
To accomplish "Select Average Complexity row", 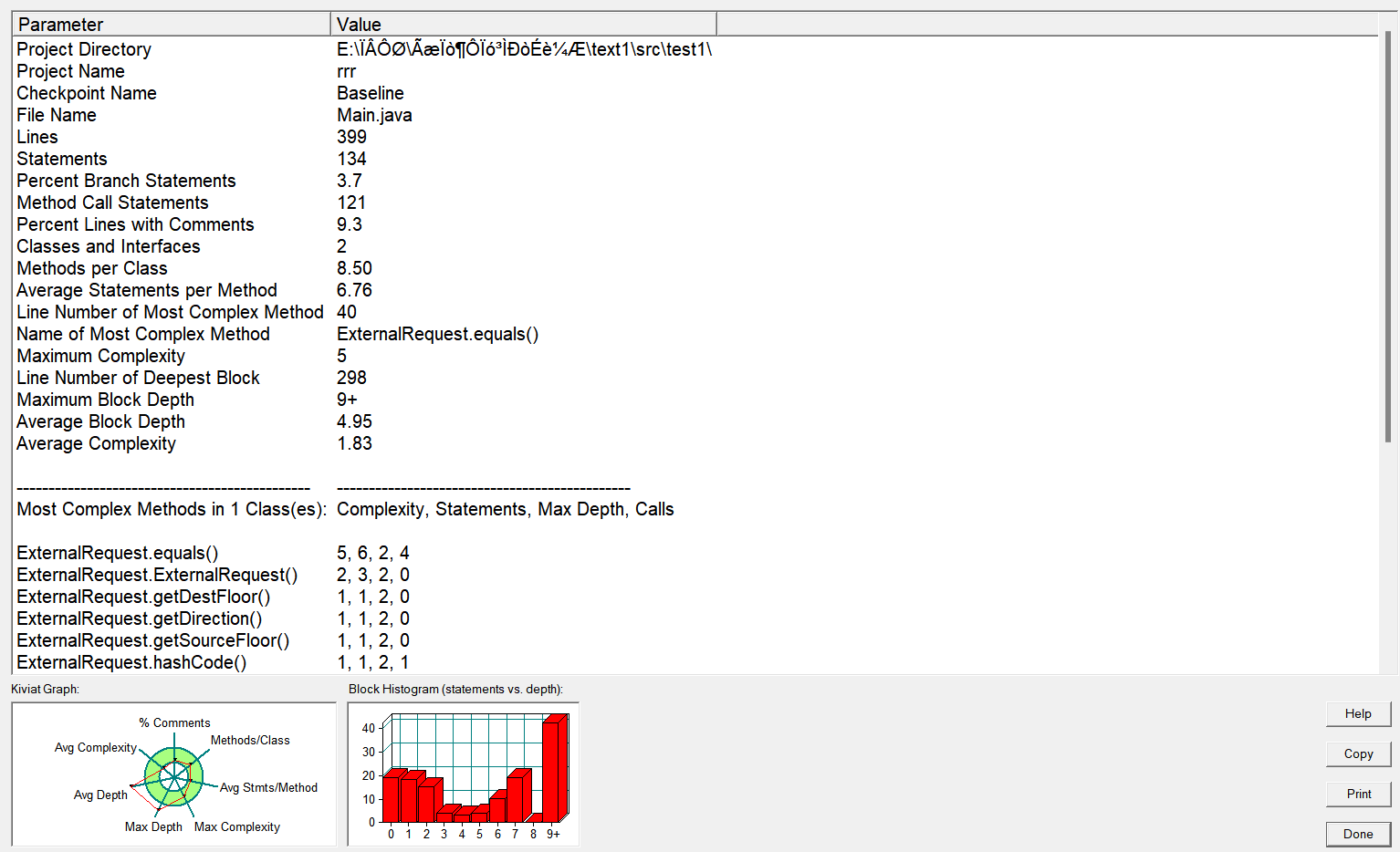I will coord(695,443).
